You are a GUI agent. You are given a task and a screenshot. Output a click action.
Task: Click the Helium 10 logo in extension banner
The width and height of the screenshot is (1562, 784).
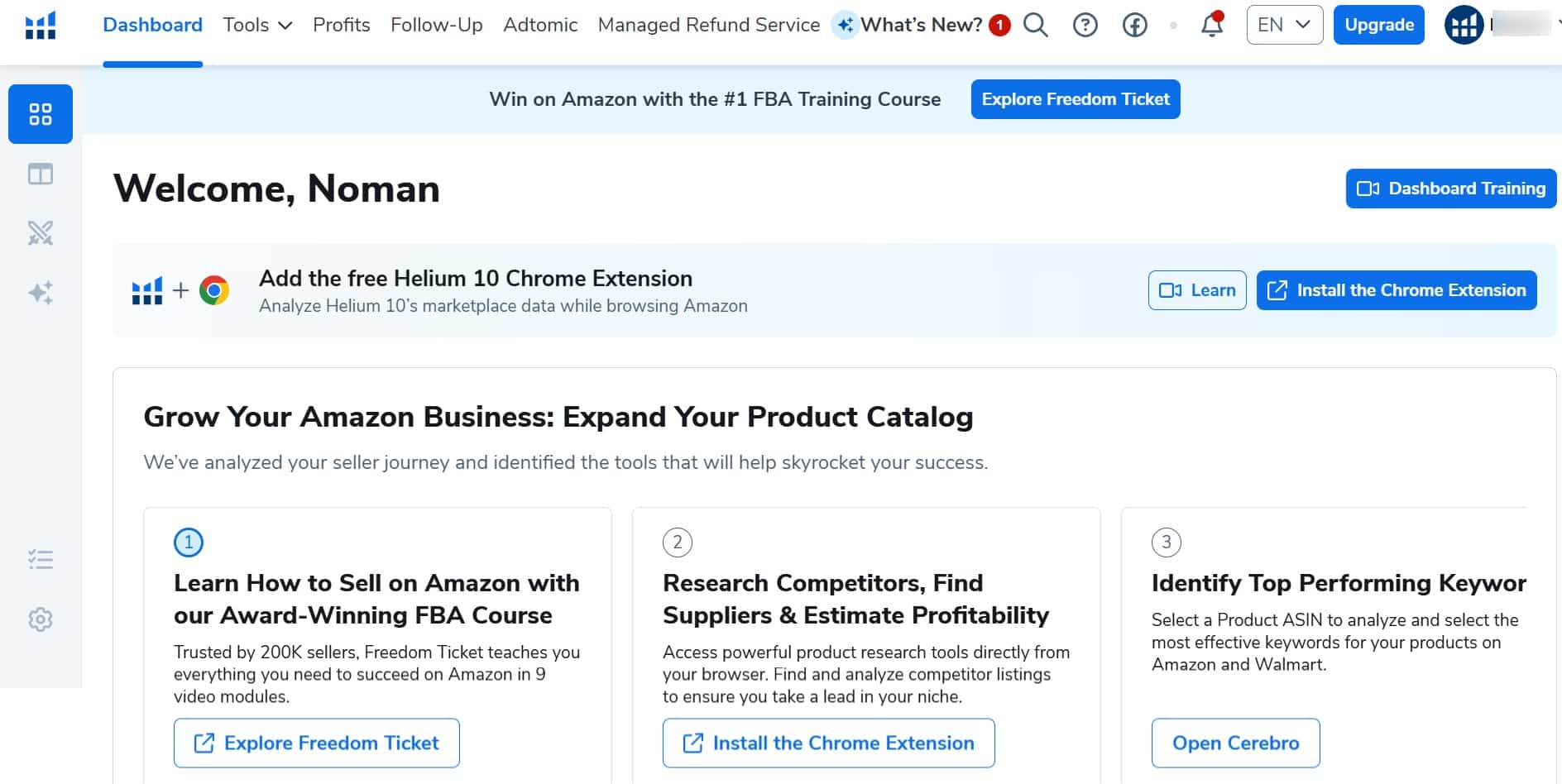(147, 291)
